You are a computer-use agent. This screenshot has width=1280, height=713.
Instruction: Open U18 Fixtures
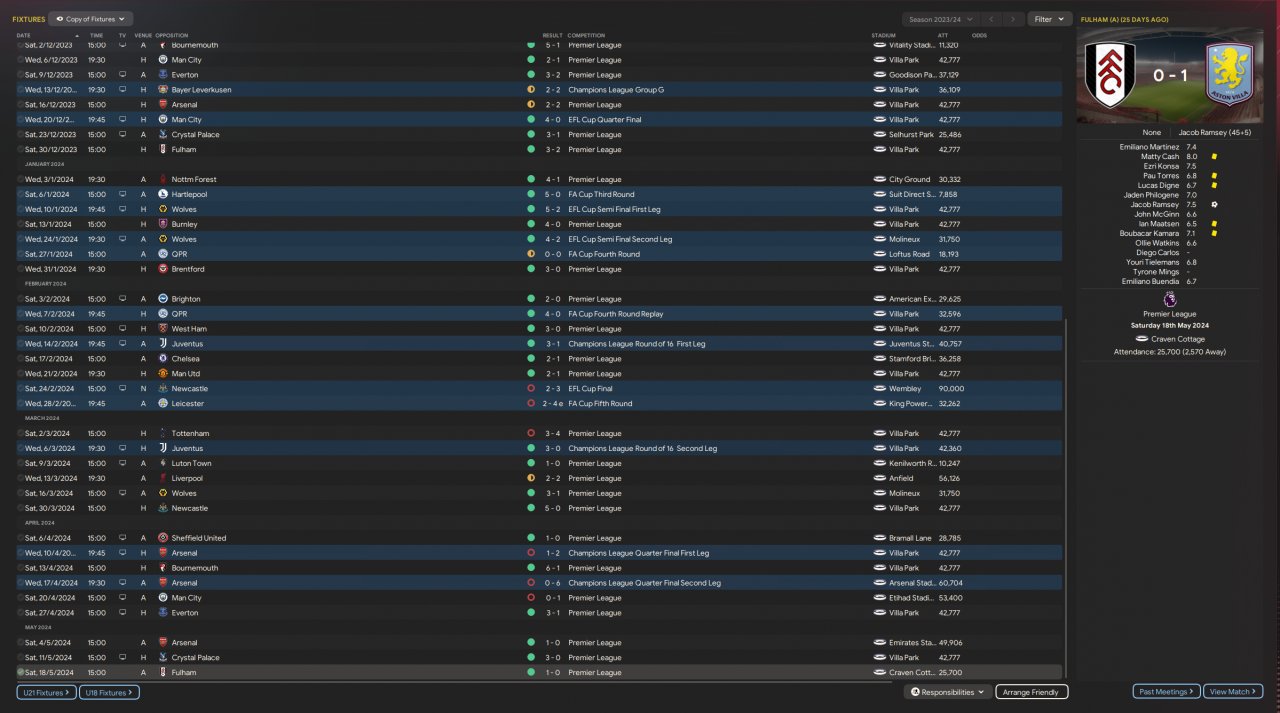pyautogui.click(x=109, y=692)
